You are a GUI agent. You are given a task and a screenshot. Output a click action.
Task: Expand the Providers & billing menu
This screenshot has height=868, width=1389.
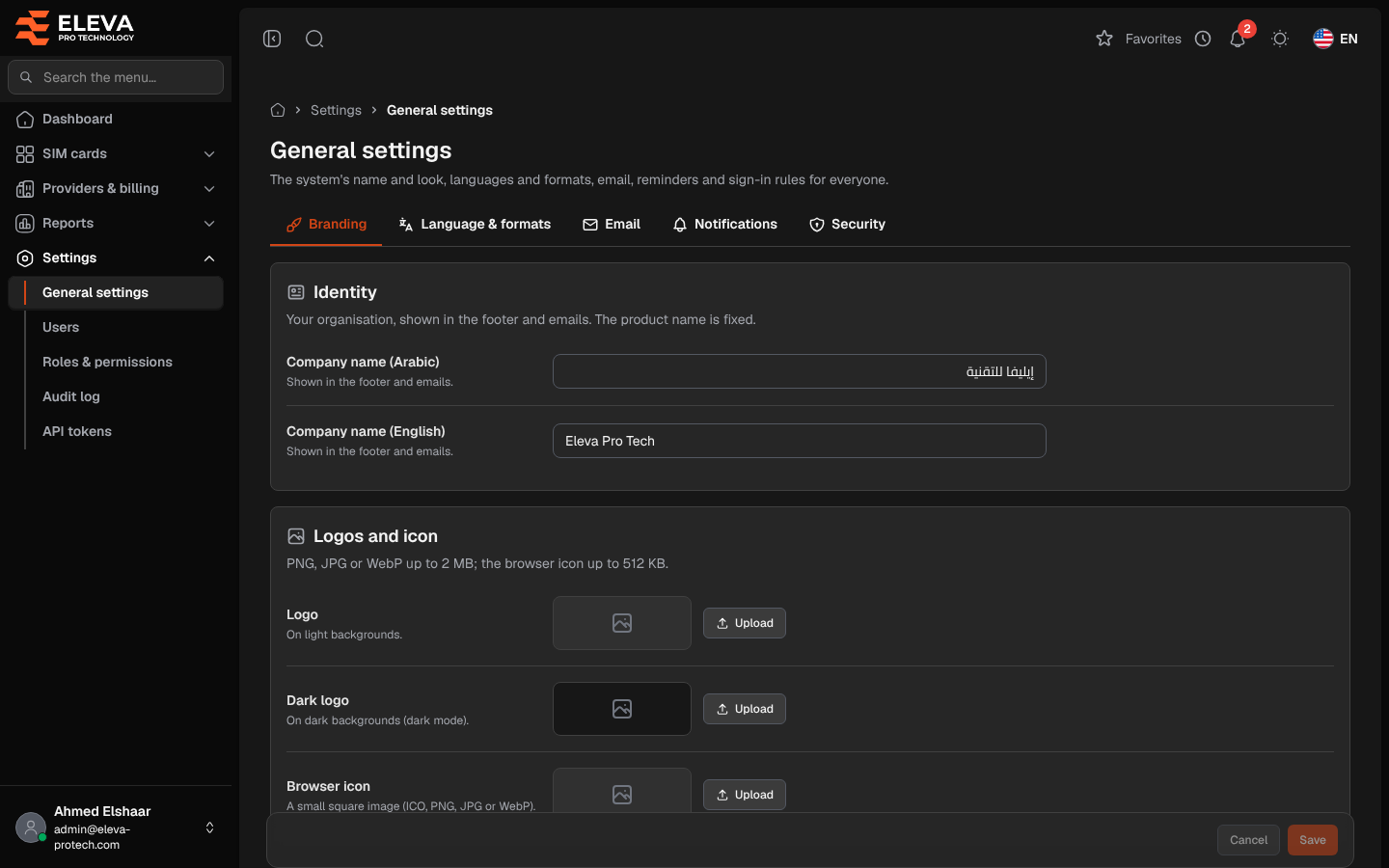click(x=116, y=188)
